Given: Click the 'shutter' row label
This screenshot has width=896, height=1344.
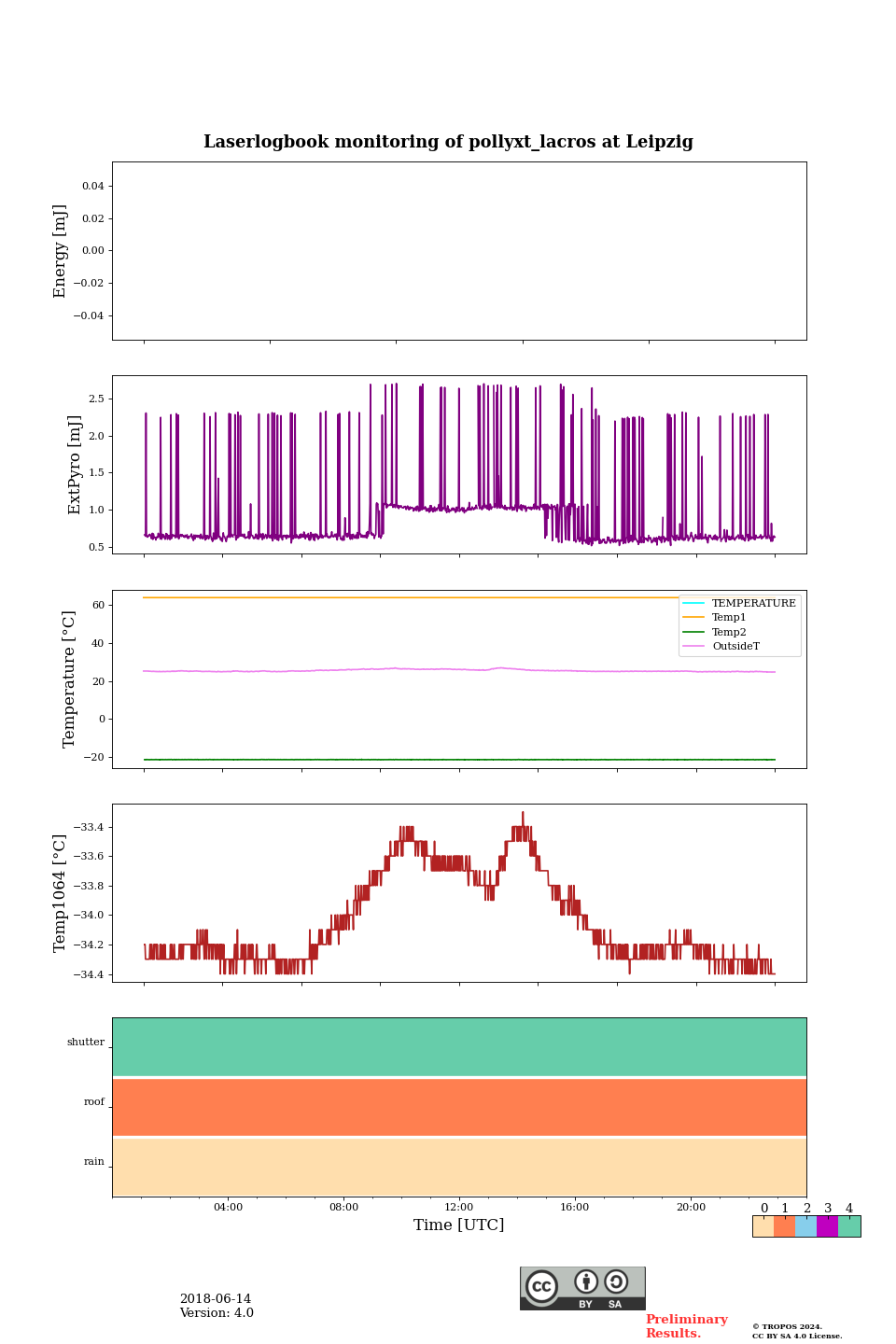Looking at the screenshot, I should (x=86, y=1043).
